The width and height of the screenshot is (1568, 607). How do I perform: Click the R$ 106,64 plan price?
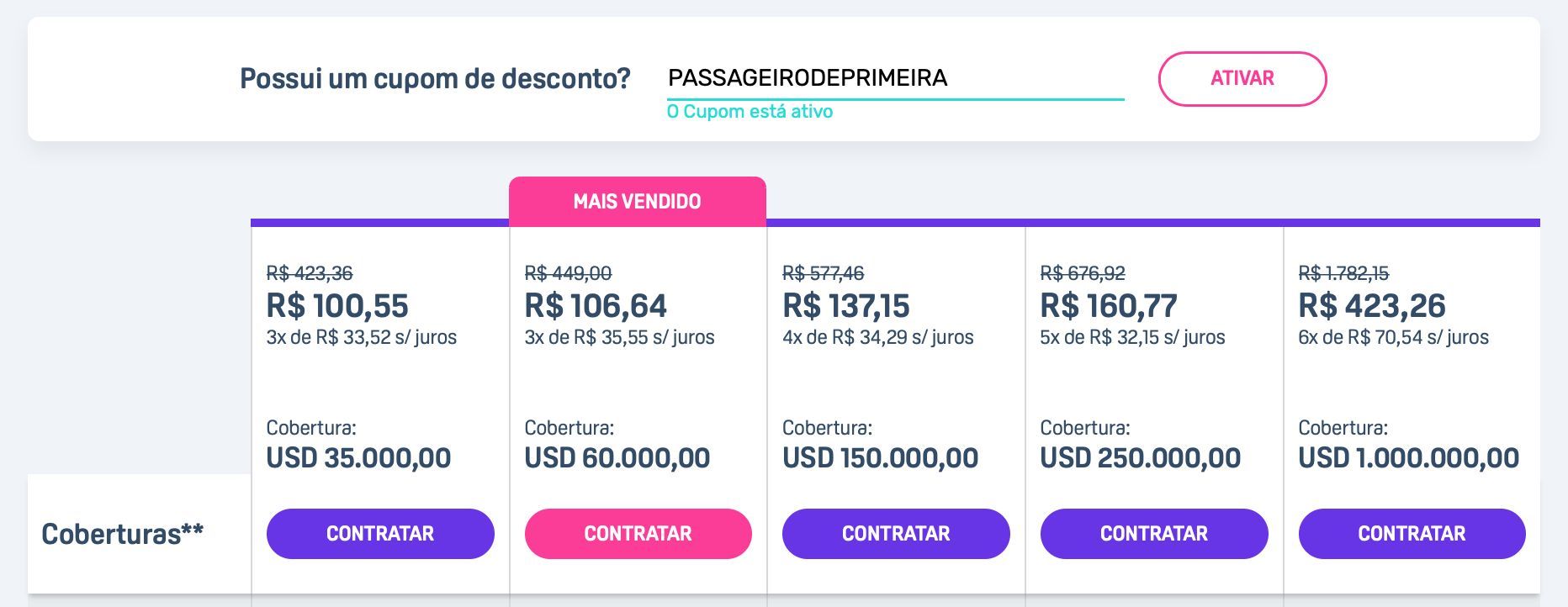click(x=596, y=305)
